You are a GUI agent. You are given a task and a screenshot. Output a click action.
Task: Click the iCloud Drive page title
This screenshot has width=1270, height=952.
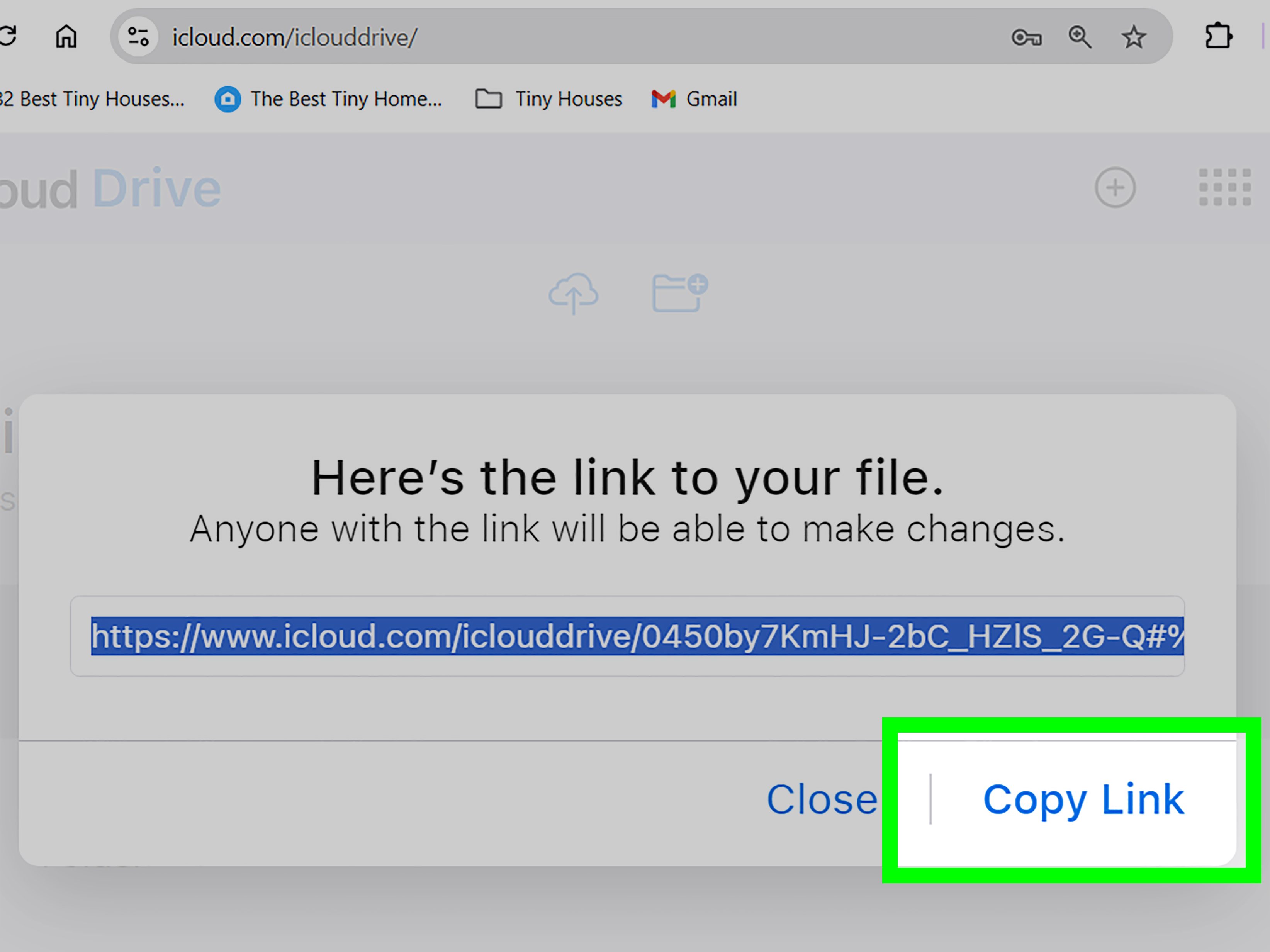tap(112, 187)
